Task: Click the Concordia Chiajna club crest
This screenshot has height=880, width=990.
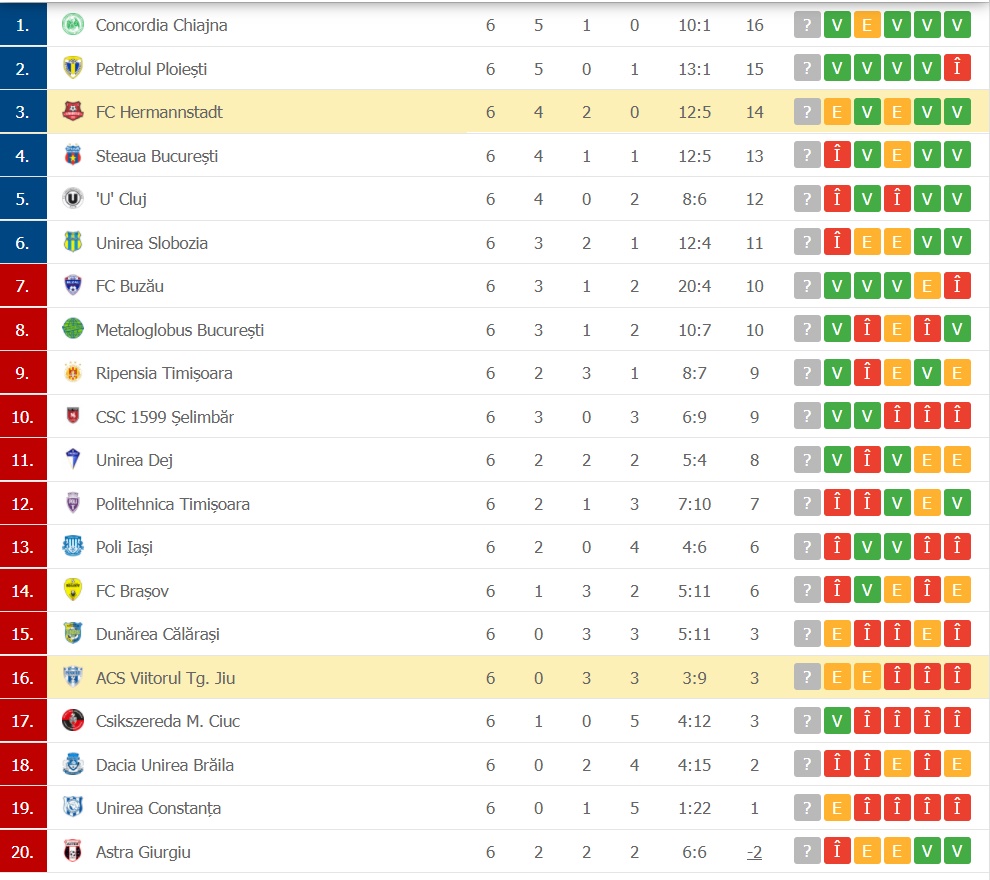Action: tap(73, 25)
